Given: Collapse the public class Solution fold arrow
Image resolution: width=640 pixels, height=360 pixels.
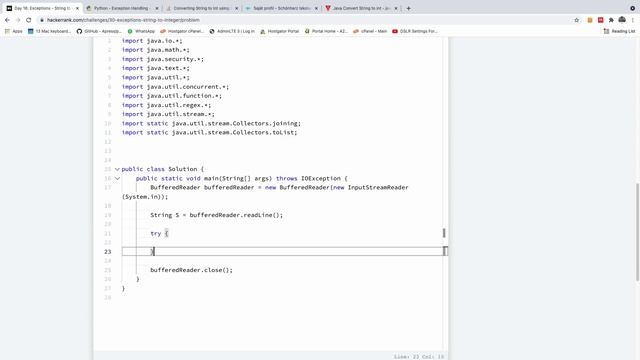Looking at the screenshot, I should pos(117,169).
